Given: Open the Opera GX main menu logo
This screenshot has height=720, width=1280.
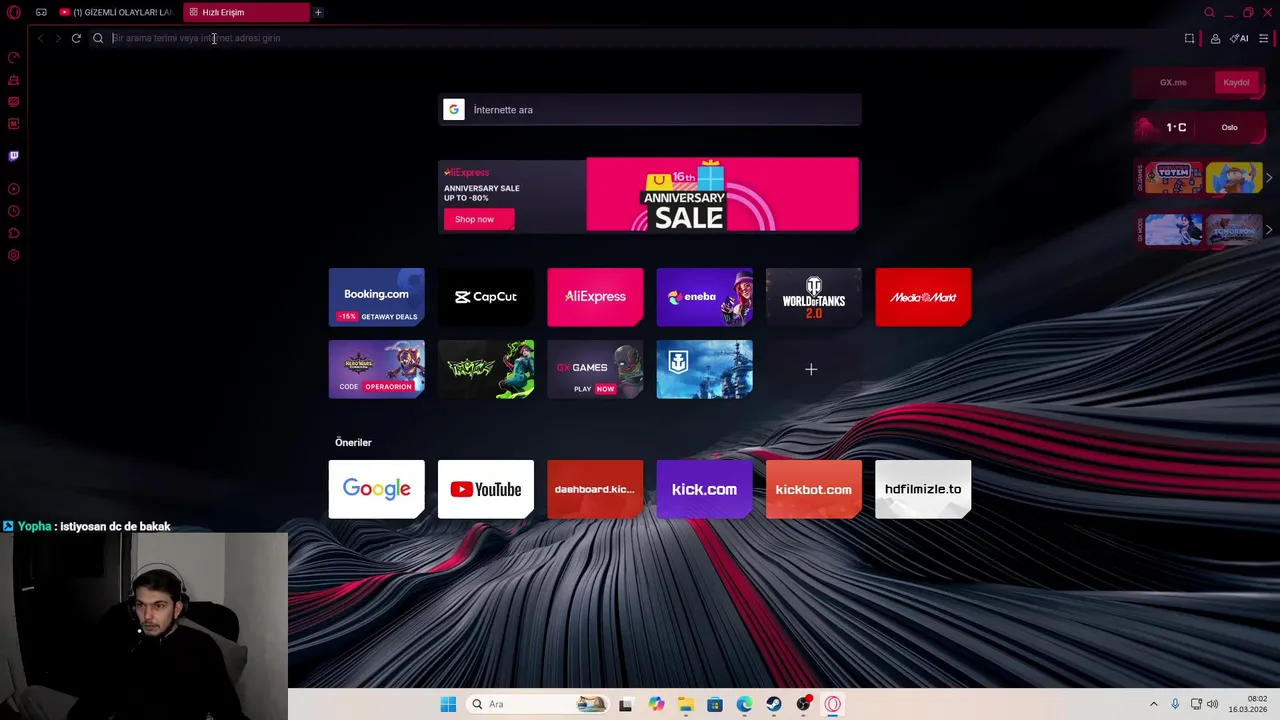Looking at the screenshot, I should [14, 12].
